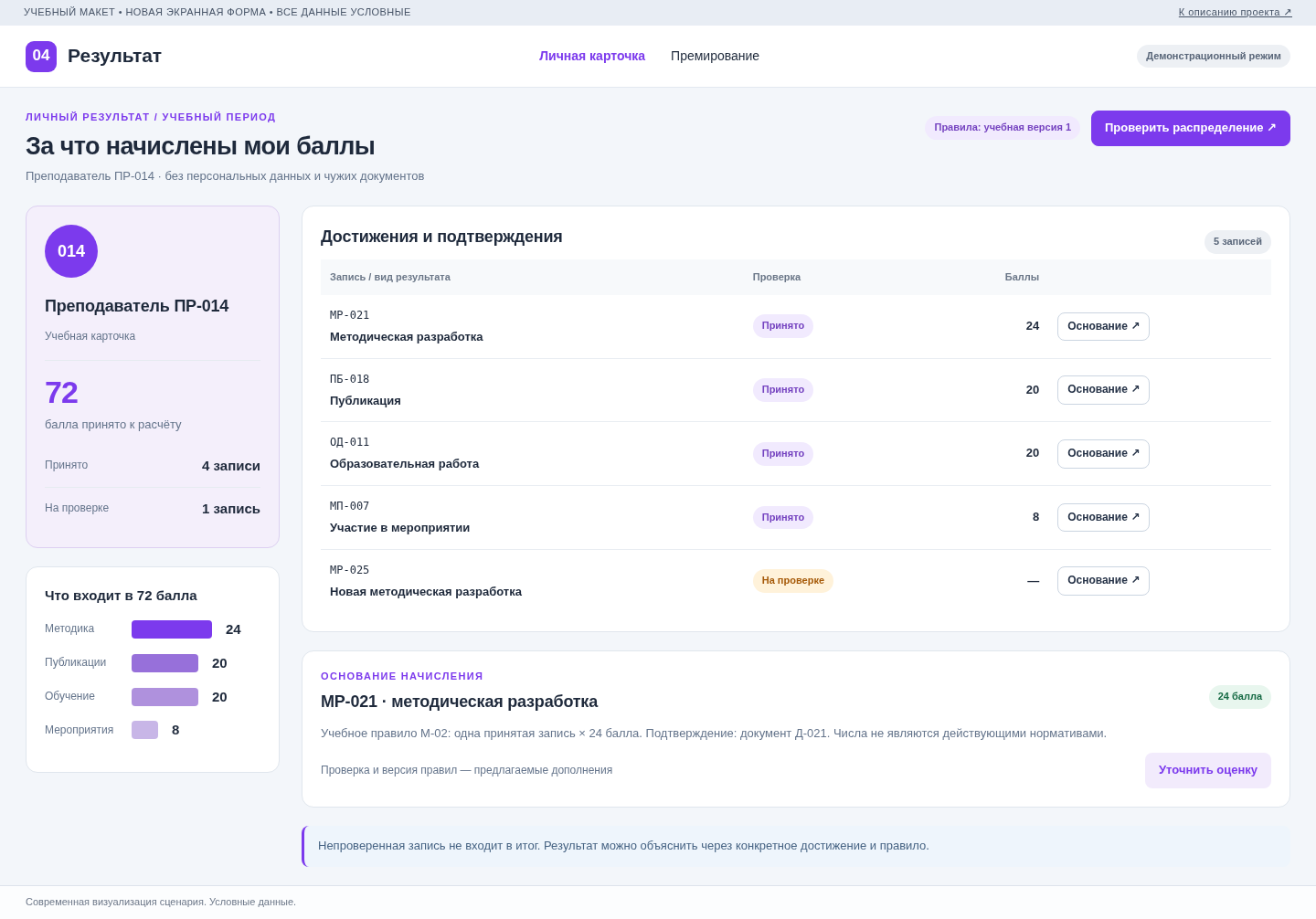Select the Методика bar showing 24
The height and width of the screenshot is (919, 1316).
[172, 629]
